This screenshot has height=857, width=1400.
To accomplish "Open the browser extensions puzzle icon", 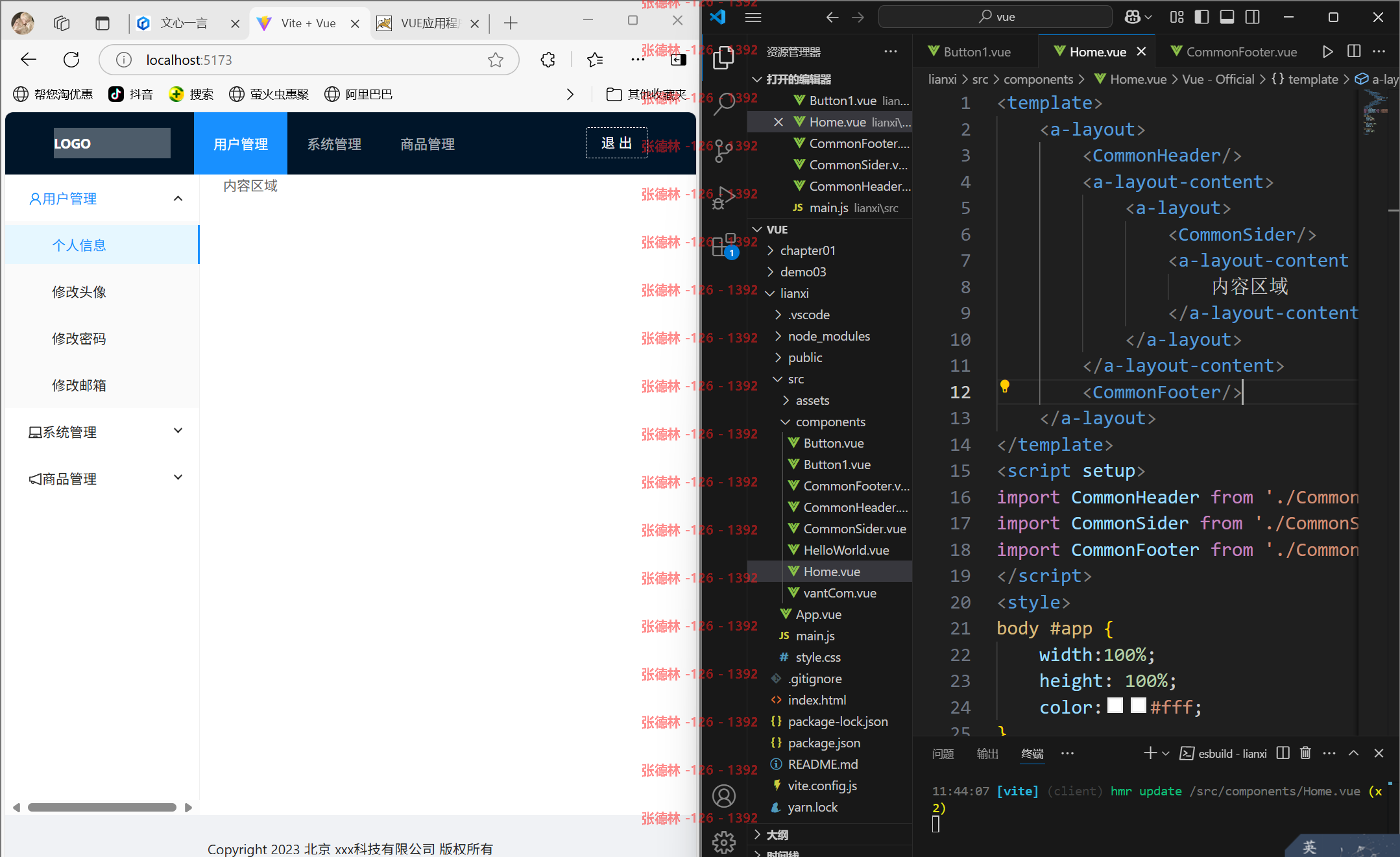I will (548, 60).
